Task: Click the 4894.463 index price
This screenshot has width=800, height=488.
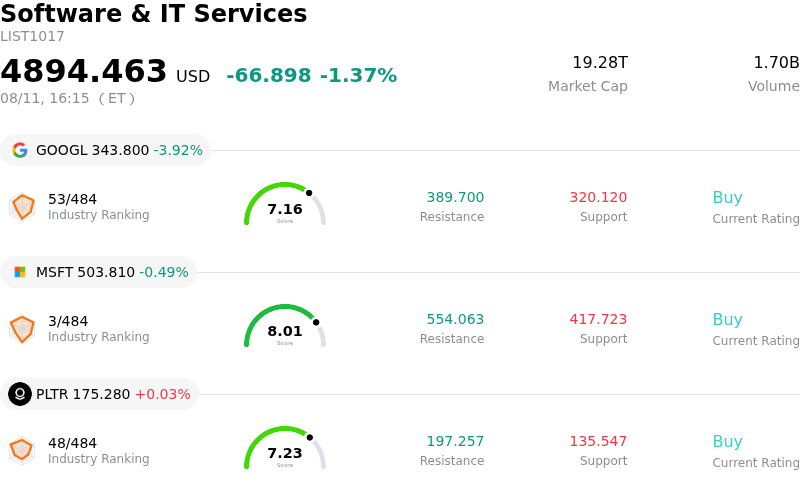Action: (84, 71)
